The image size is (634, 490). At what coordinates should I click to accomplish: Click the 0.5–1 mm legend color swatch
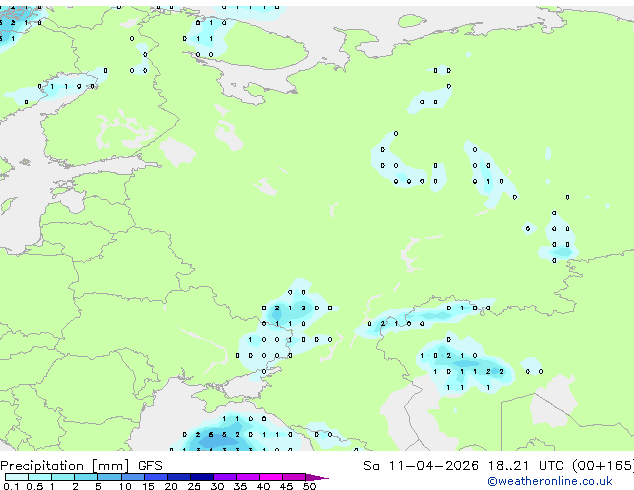click(x=40, y=477)
